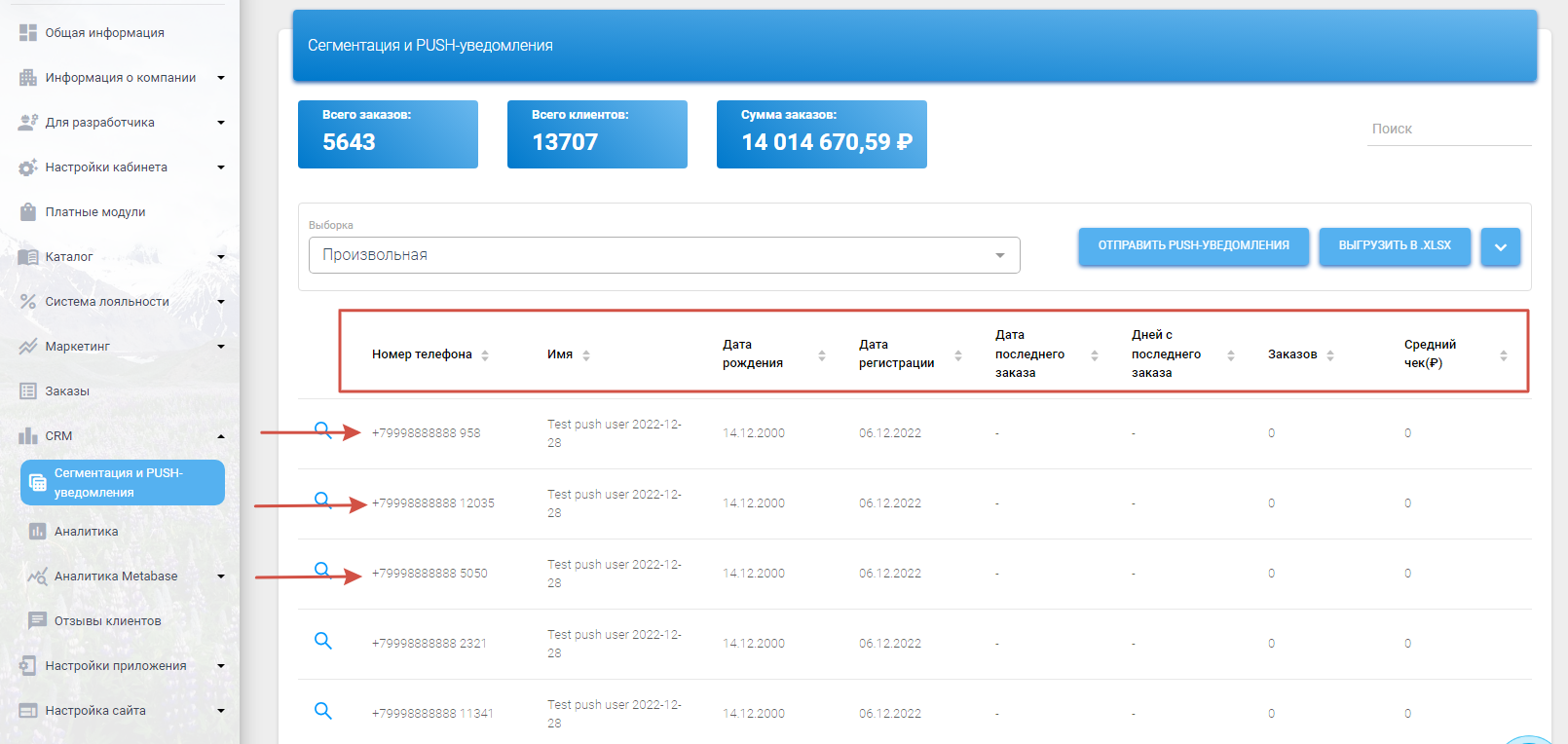The image size is (1568, 744).
Task: Click the Общая информация dashboard icon
Action: (28, 33)
